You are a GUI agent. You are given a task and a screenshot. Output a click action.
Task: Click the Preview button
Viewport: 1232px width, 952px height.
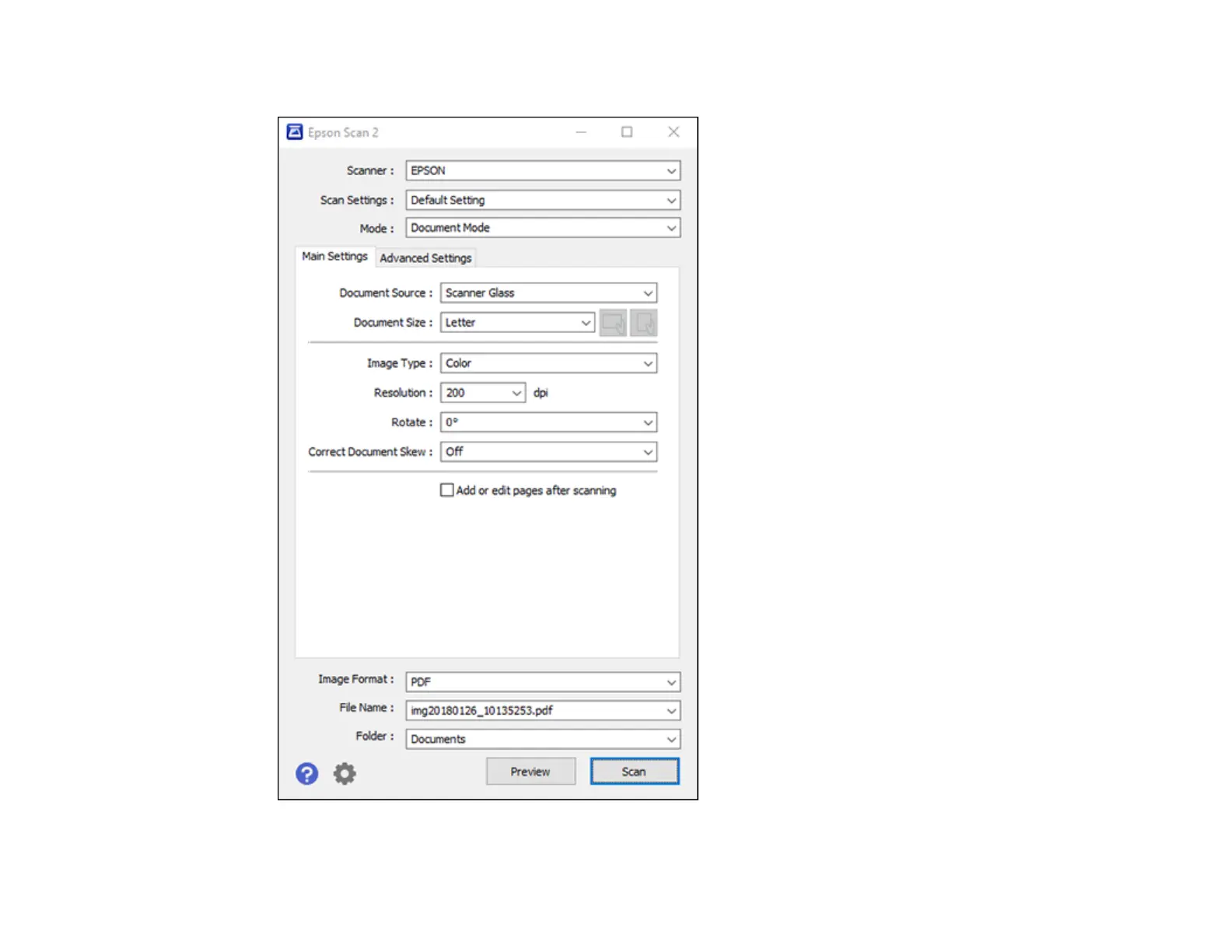(530, 772)
